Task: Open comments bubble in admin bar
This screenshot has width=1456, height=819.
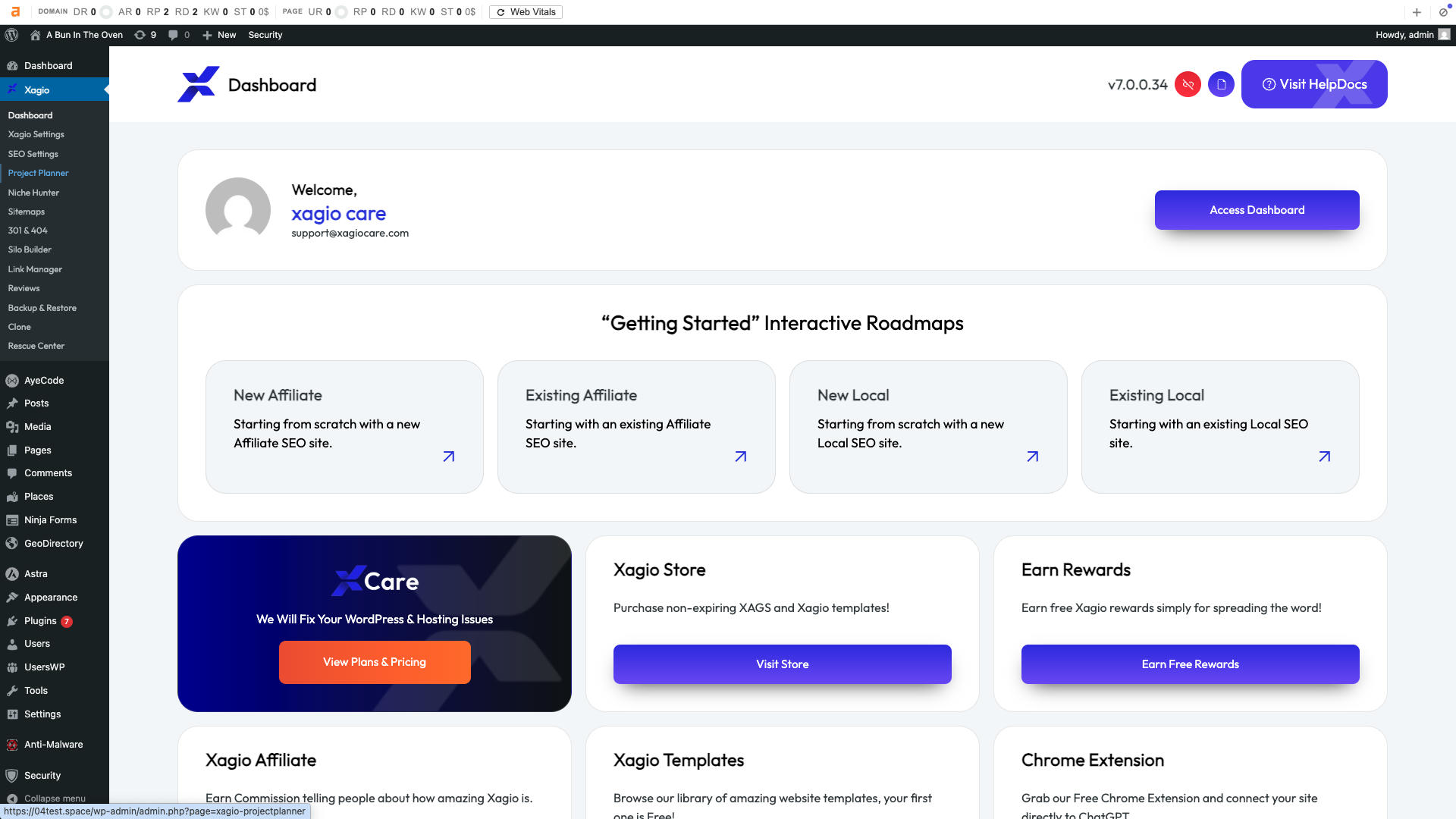Action: 179,35
